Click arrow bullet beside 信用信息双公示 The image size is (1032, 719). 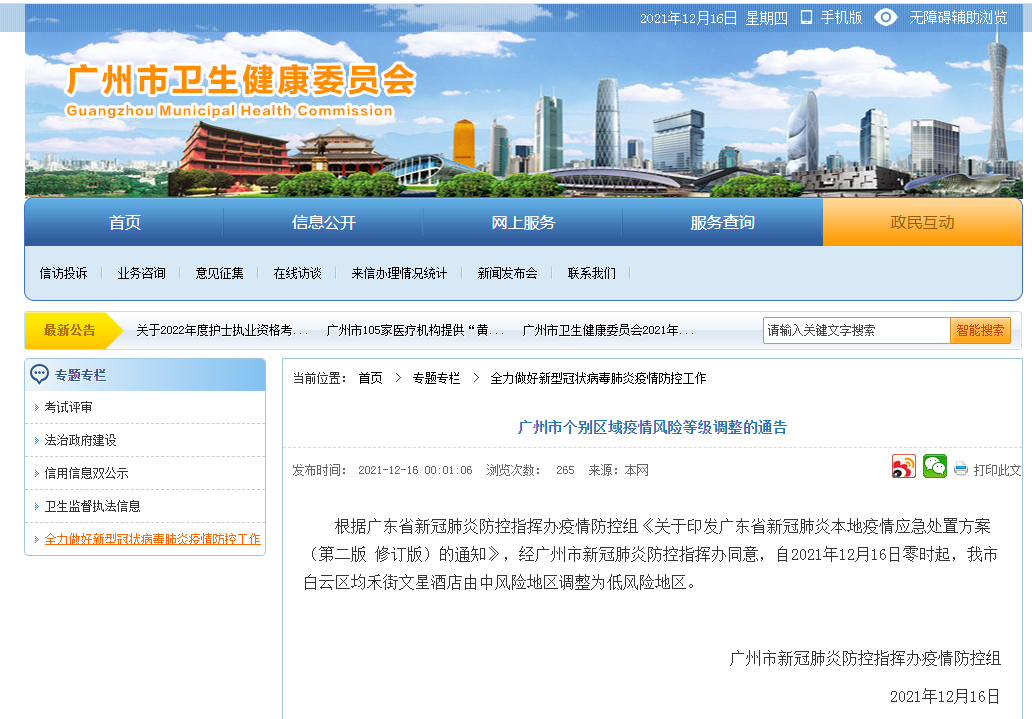[x=37, y=473]
